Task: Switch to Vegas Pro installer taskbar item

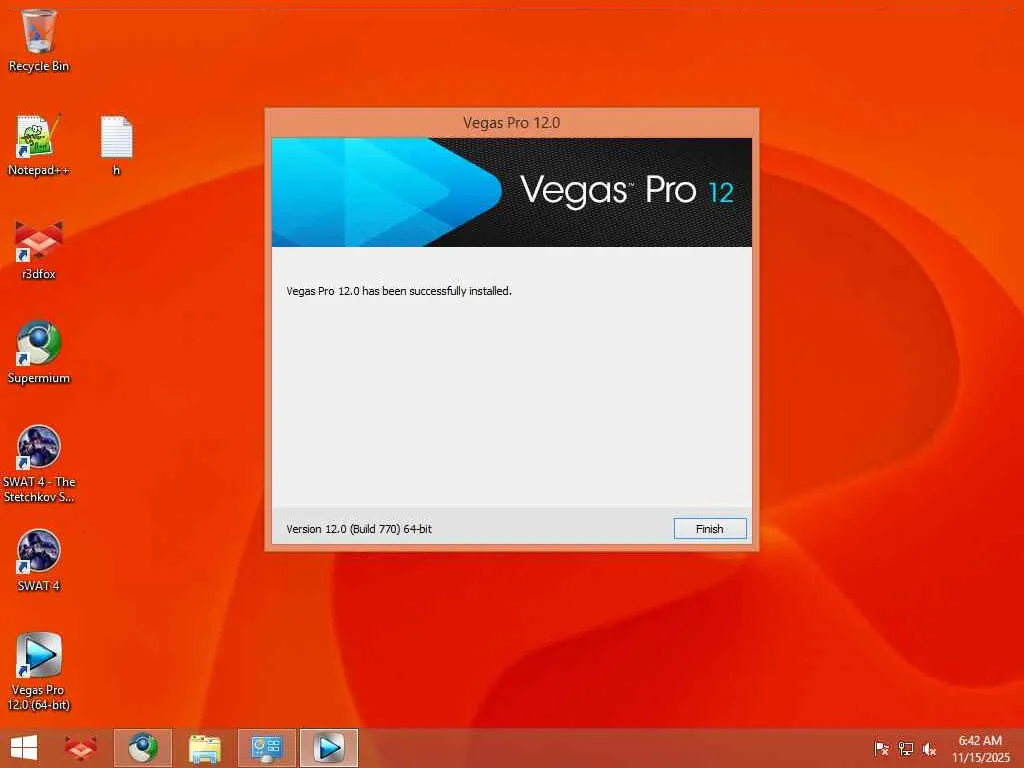Action: pos(328,748)
